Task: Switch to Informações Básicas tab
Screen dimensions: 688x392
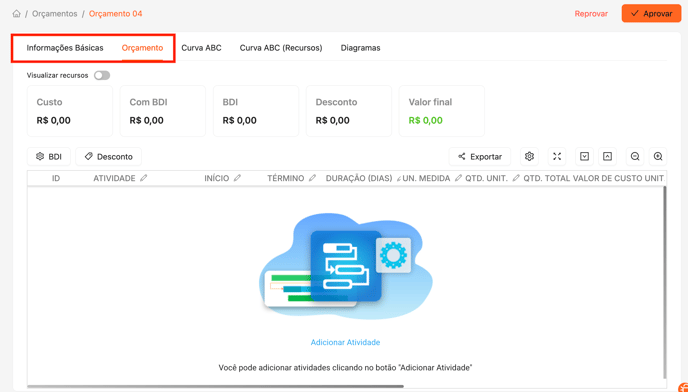Action: point(65,48)
